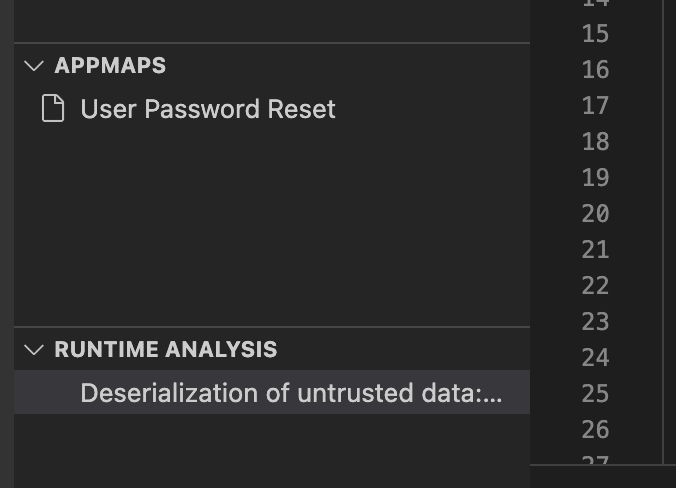Click line number 26 in the gutter

595,430
